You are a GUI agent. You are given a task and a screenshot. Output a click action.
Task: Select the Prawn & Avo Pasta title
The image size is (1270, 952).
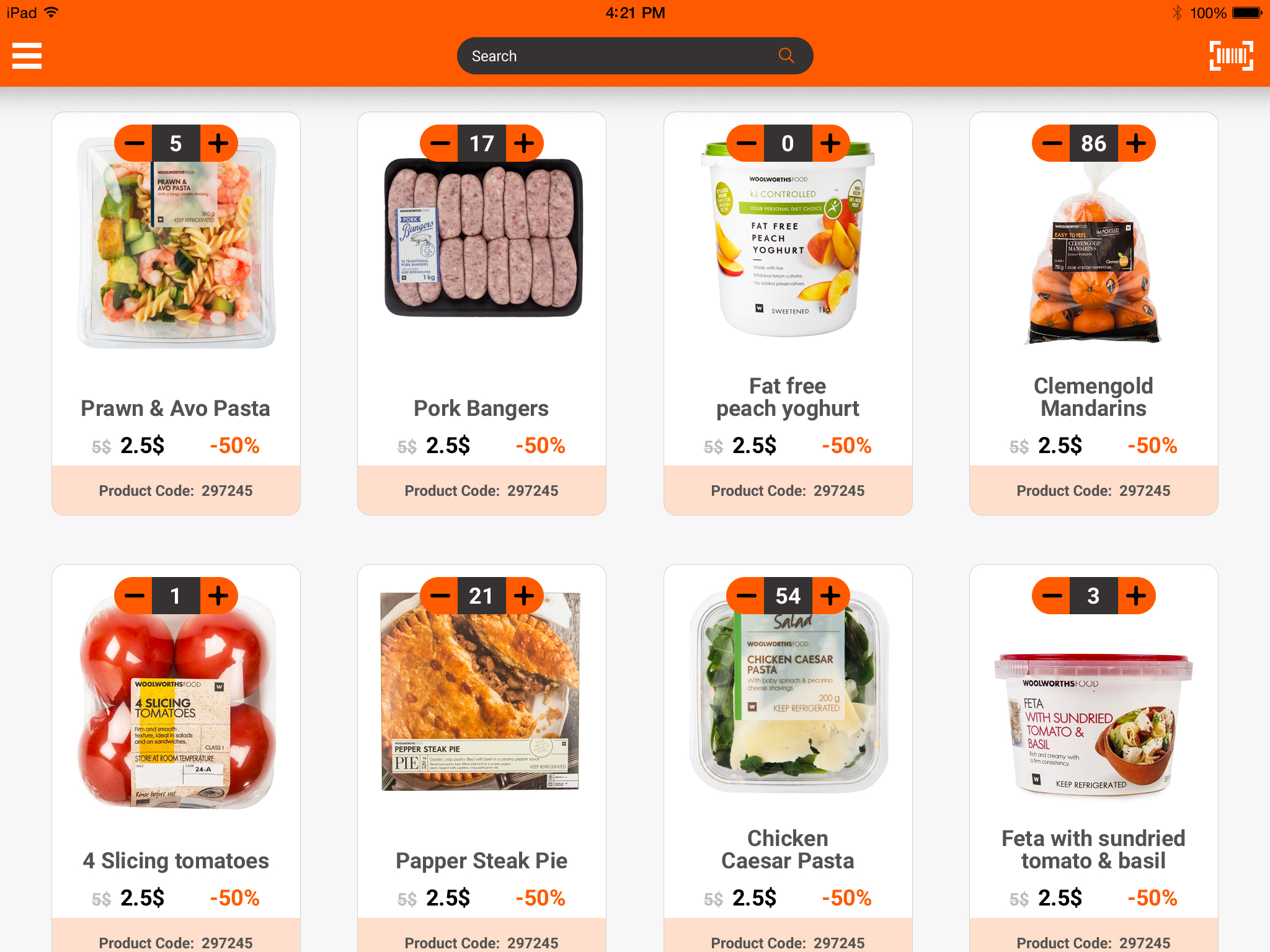[175, 408]
